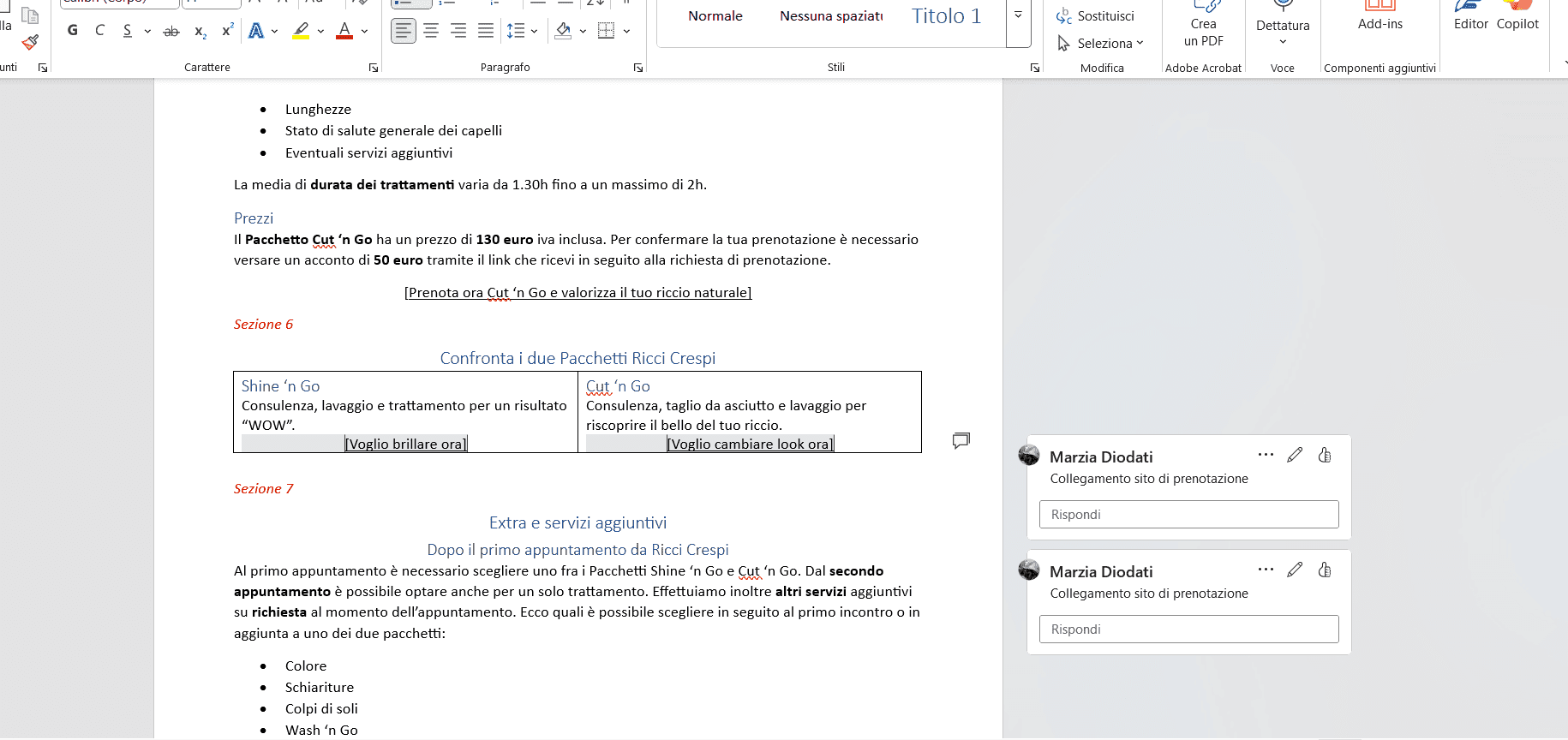The height and width of the screenshot is (740, 1568).
Task: Click the Rispondi field in the second comment
Action: (1189, 630)
